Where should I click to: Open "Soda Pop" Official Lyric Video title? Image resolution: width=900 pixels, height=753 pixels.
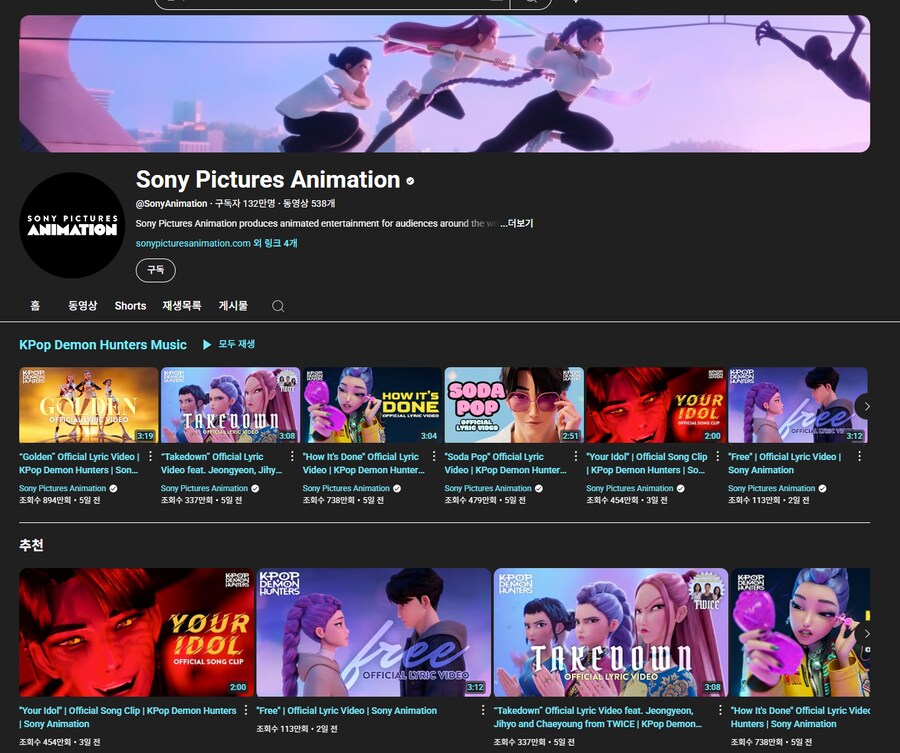[x=505, y=463]
